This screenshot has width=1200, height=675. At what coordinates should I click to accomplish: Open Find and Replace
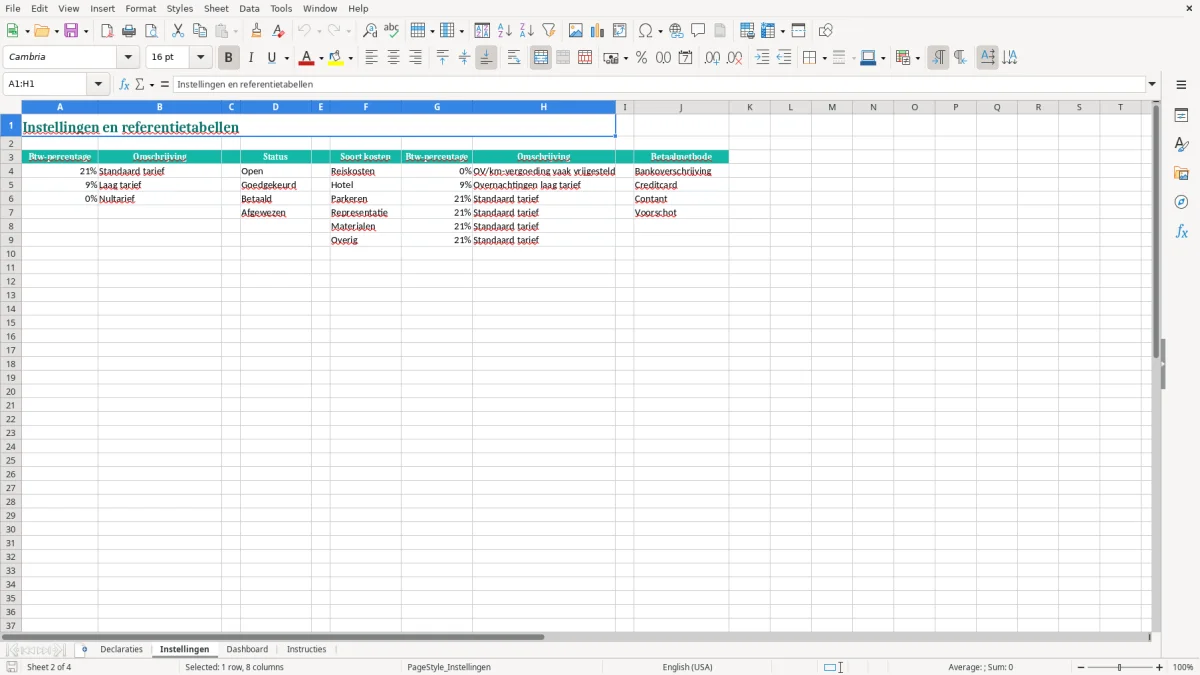click(x=370, y=31)
